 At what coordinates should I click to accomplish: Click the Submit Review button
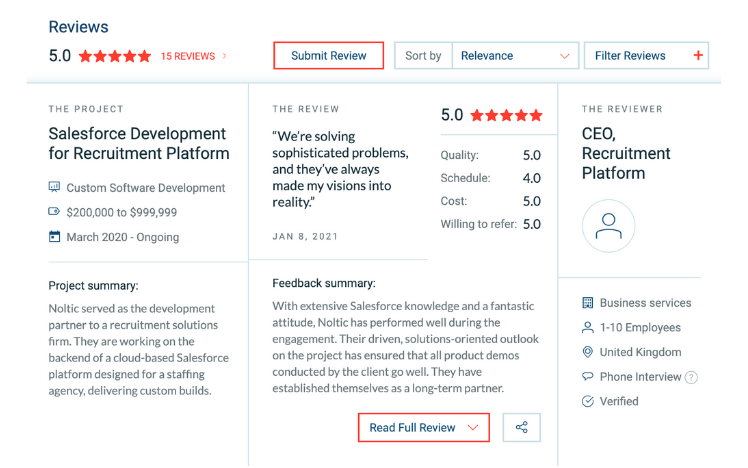point(328,56)
